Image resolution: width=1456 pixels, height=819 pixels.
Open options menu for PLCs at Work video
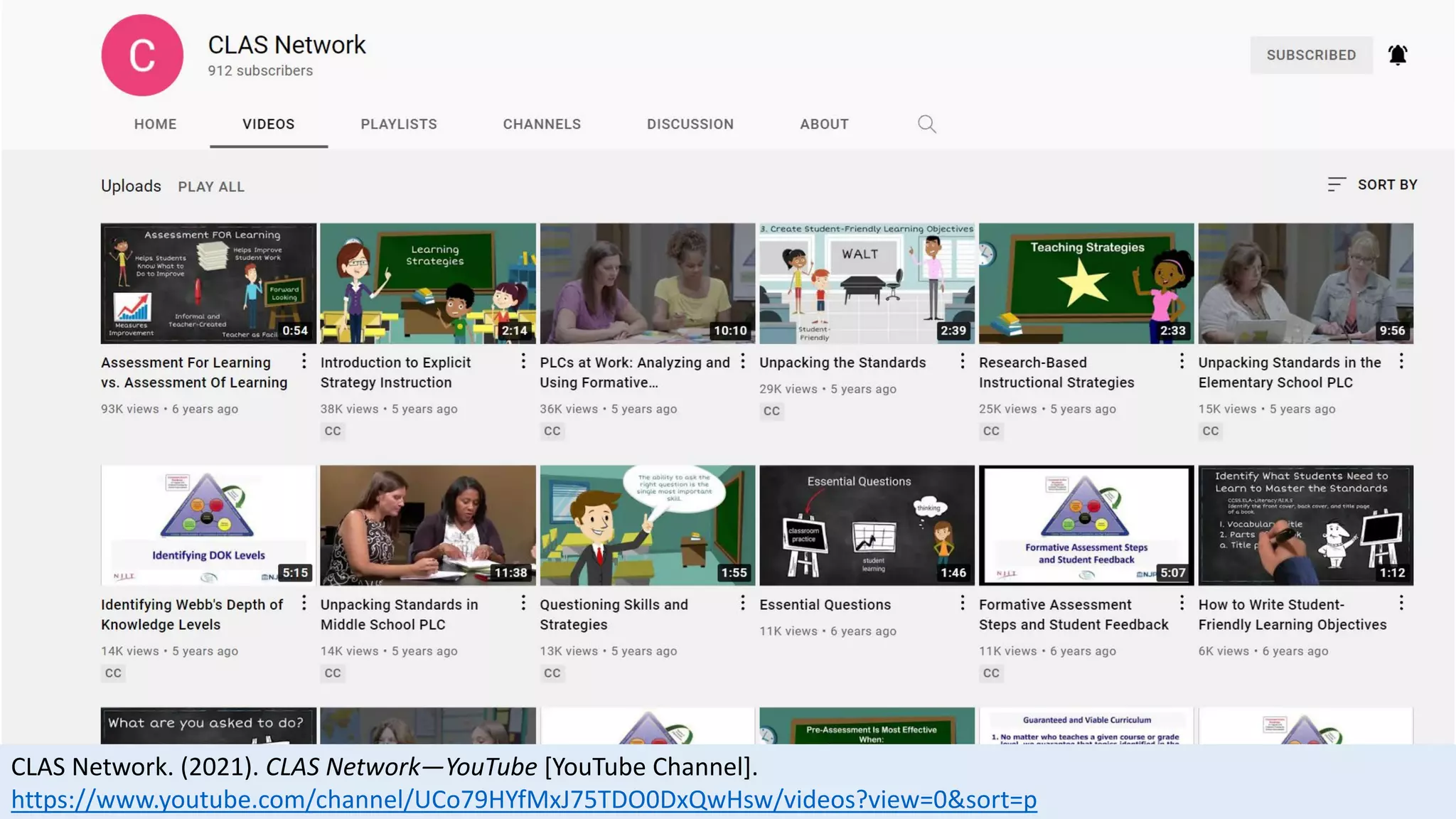point(743,361)
